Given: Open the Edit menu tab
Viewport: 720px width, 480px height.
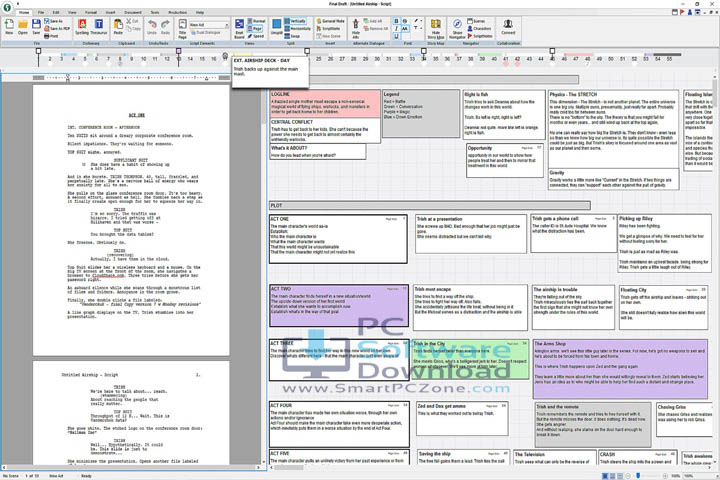Looking at the screenshot, I should [56, 12].
